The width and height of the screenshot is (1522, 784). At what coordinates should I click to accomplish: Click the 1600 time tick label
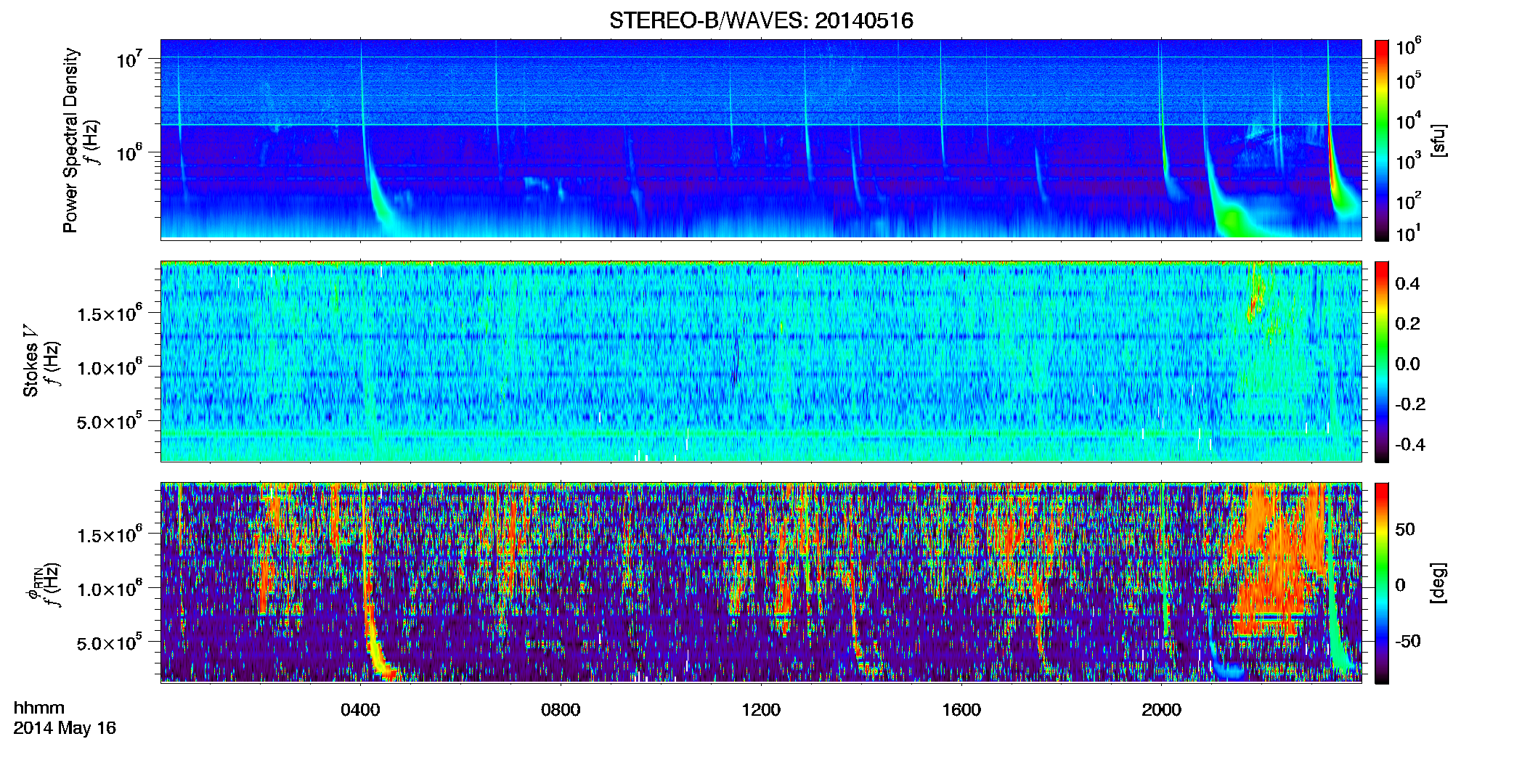(961, 710)
